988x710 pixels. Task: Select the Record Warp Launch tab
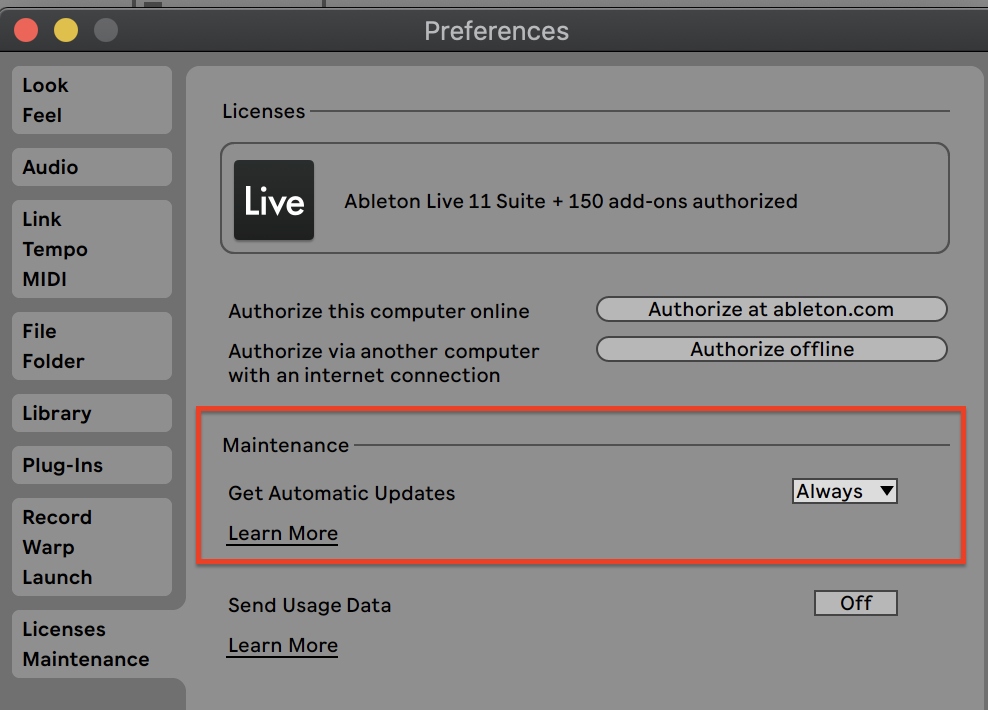tap(92, 547)
